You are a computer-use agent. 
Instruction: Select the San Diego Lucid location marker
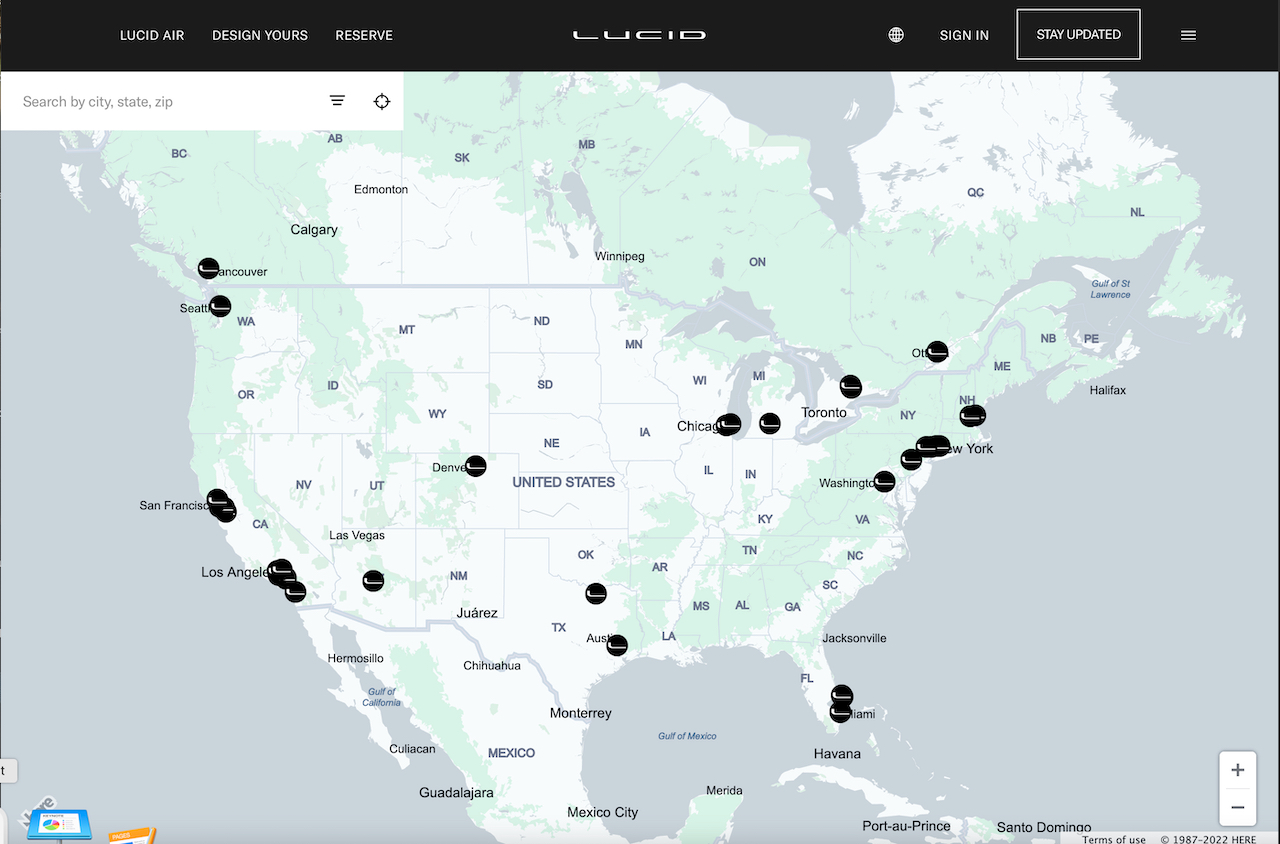(295, 591)
